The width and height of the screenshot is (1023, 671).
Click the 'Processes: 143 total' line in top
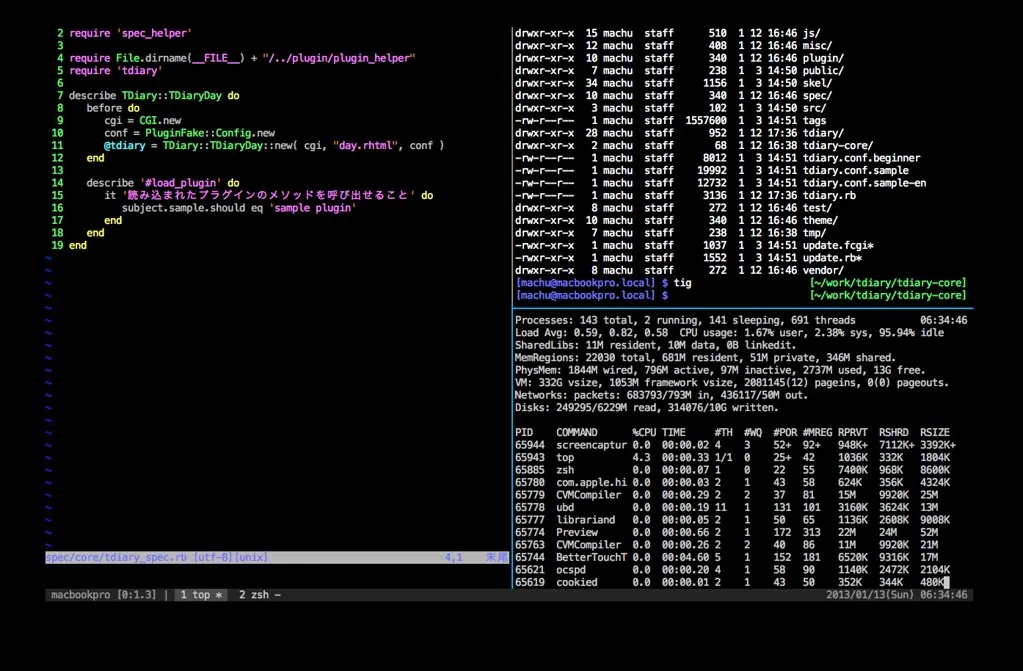tap(685, 320)
